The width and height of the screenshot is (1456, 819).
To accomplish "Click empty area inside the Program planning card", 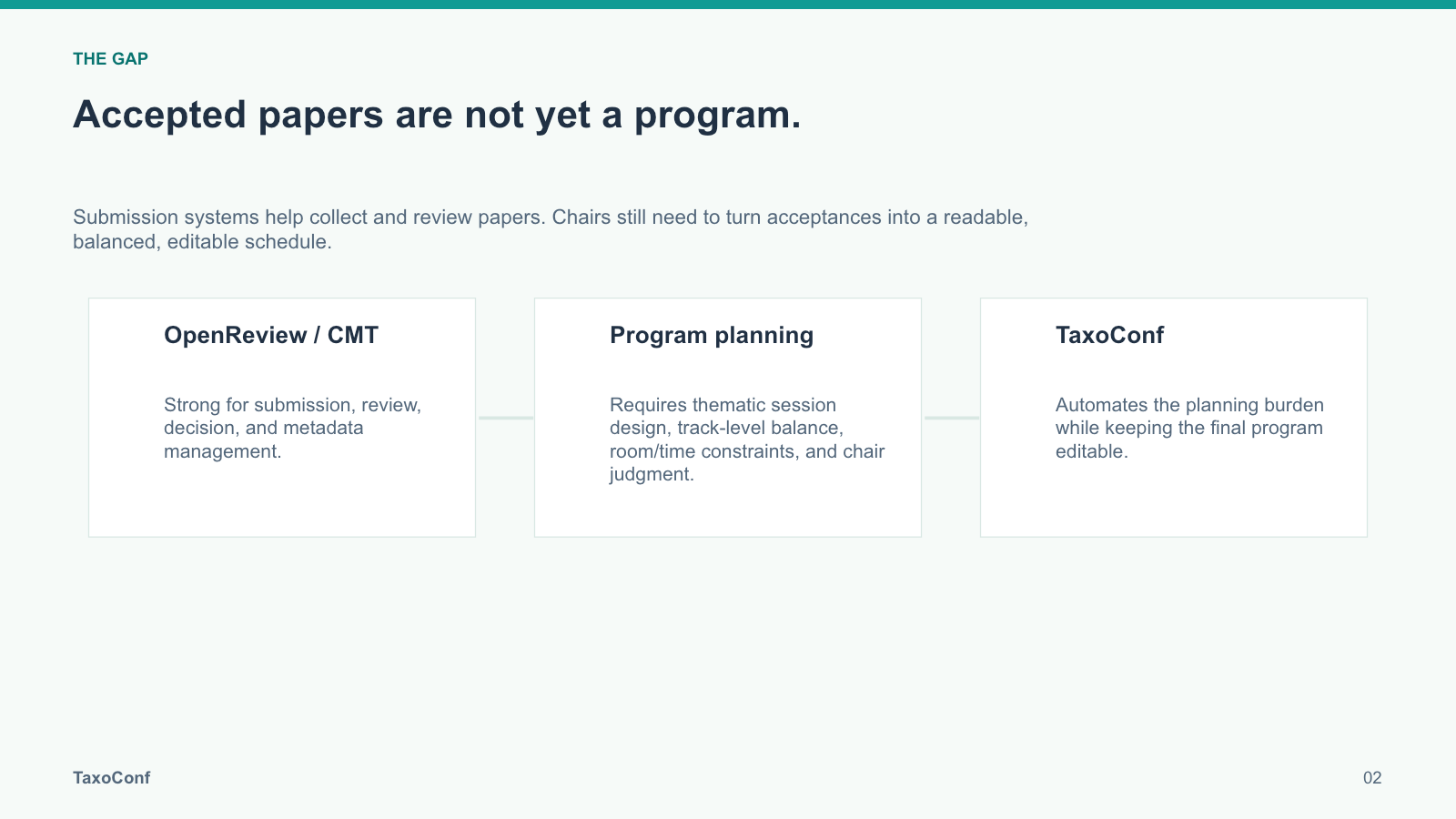I will tap(728, 514).
